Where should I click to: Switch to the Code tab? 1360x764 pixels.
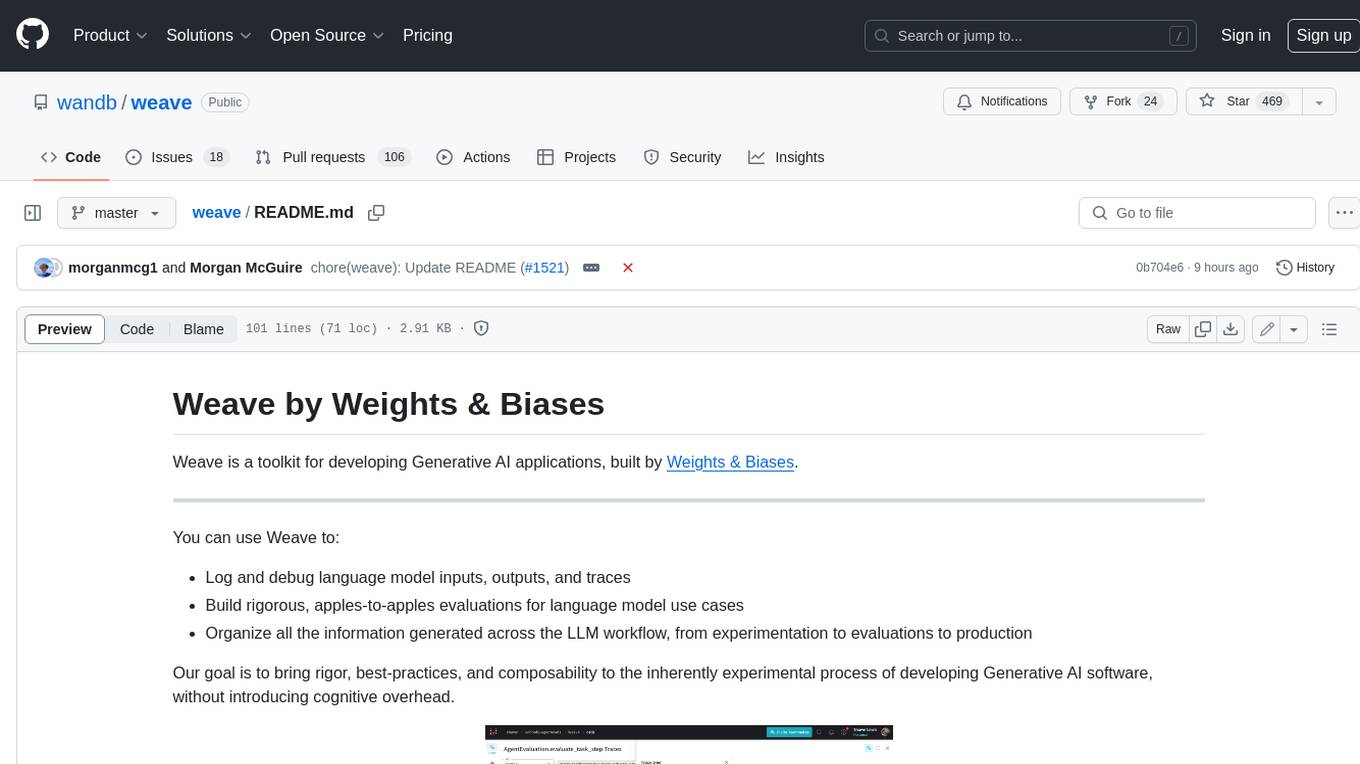pyautogui.click(x=70, y=157)
